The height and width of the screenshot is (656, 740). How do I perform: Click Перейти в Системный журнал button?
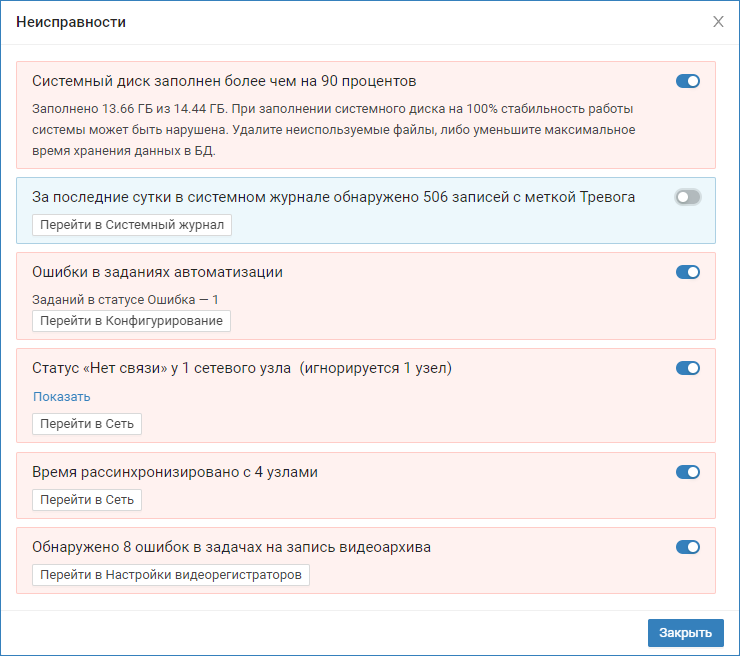coord(132,225)
